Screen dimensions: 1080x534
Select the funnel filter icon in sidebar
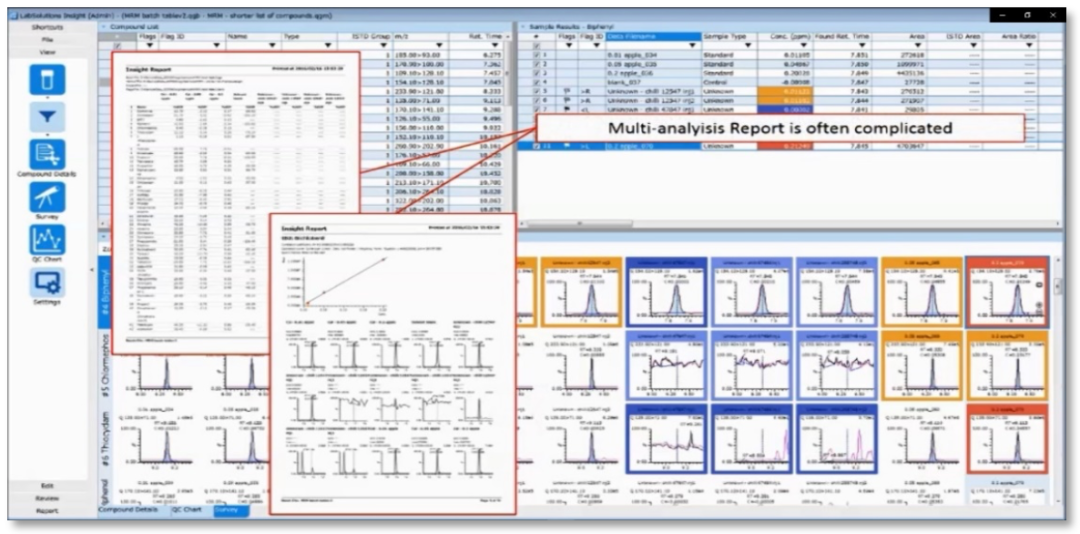(47, 116)
